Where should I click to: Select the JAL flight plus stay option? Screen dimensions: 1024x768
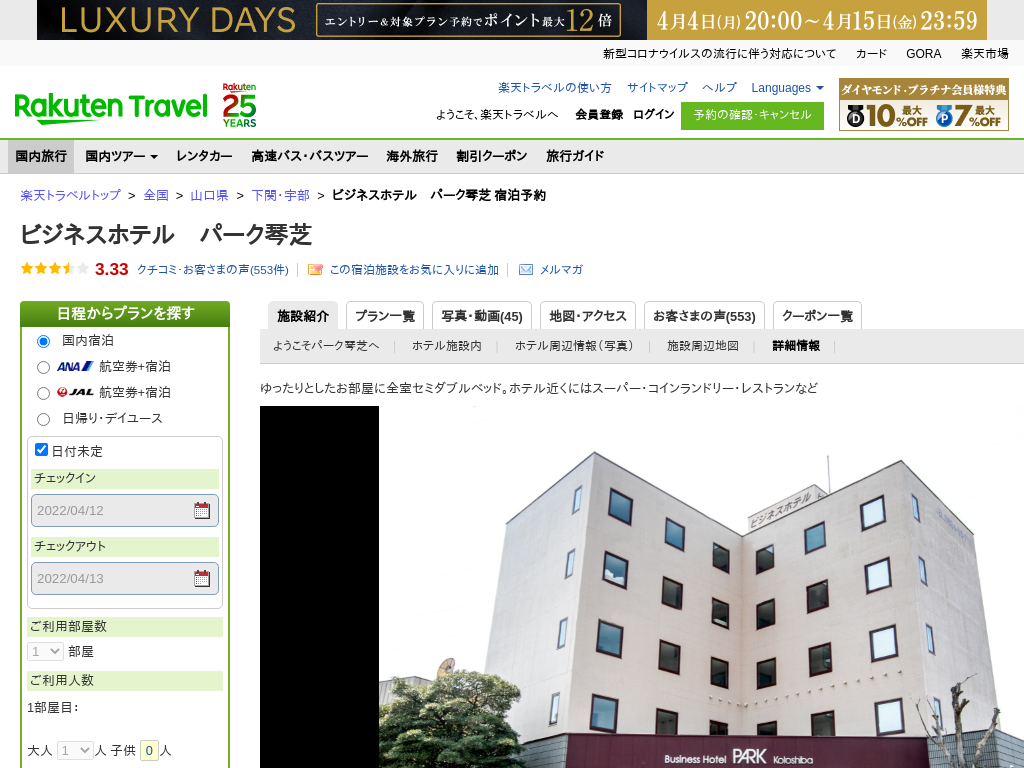(x=43, y=393)
